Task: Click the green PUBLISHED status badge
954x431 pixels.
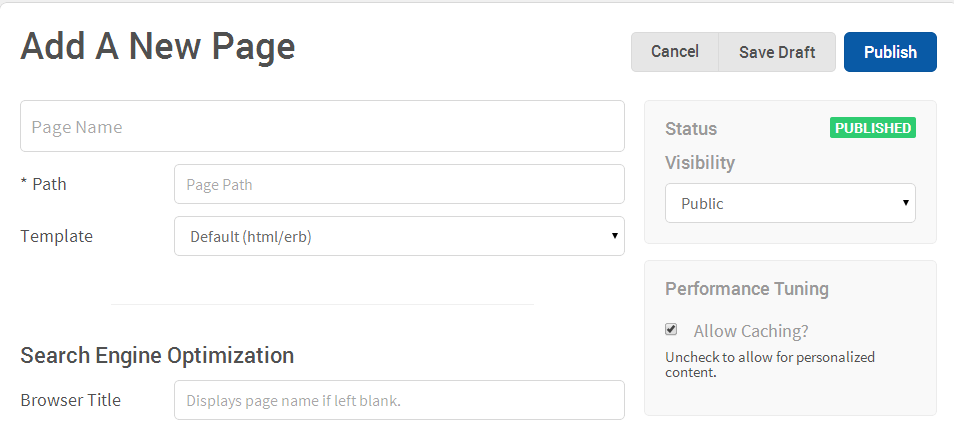Action: click(872, 128)
